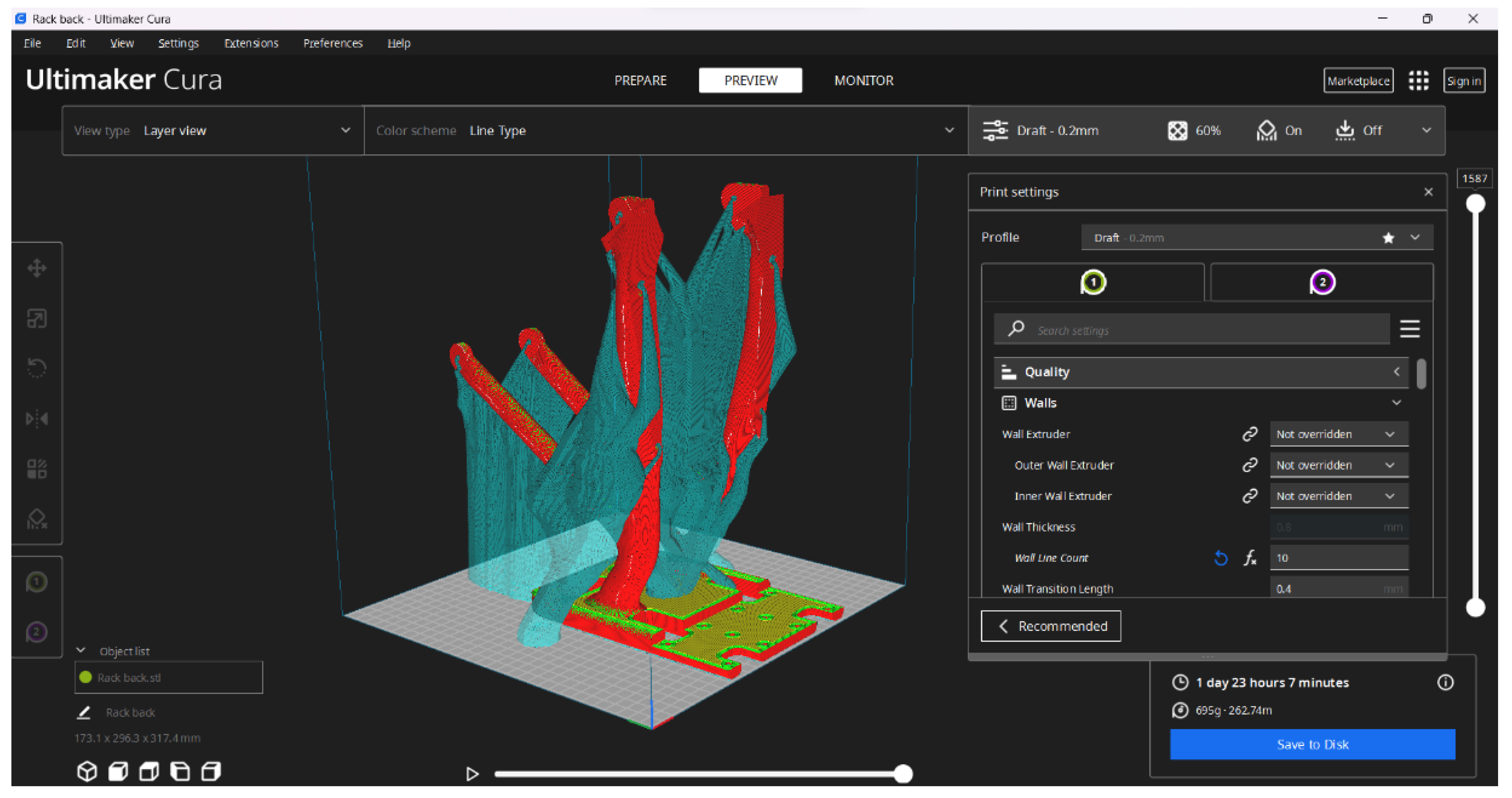Click the Save to Disk button
Screen dimensions: 1512x798
tap(1312, 744)
